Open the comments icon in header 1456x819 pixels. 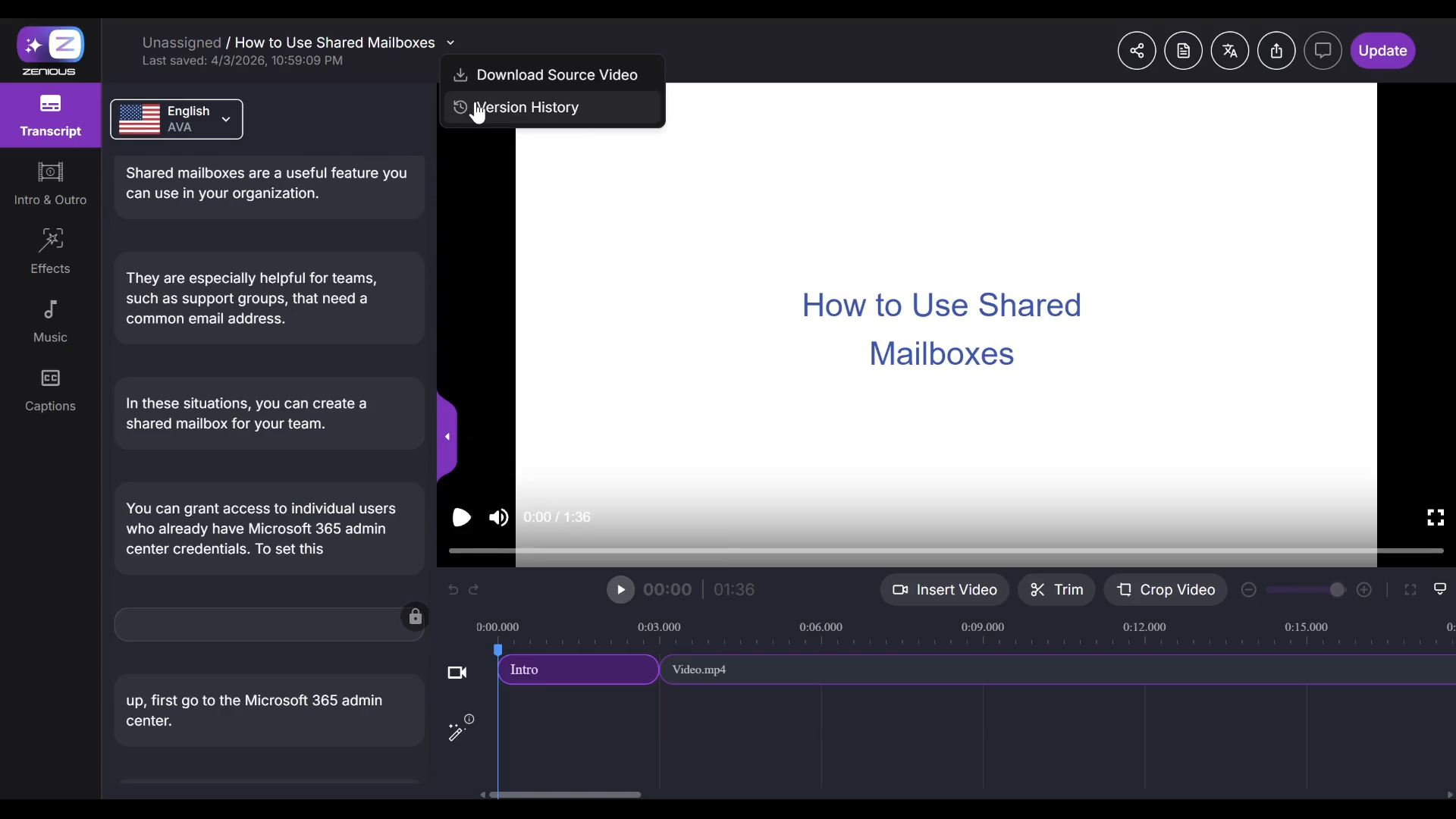1323,51
